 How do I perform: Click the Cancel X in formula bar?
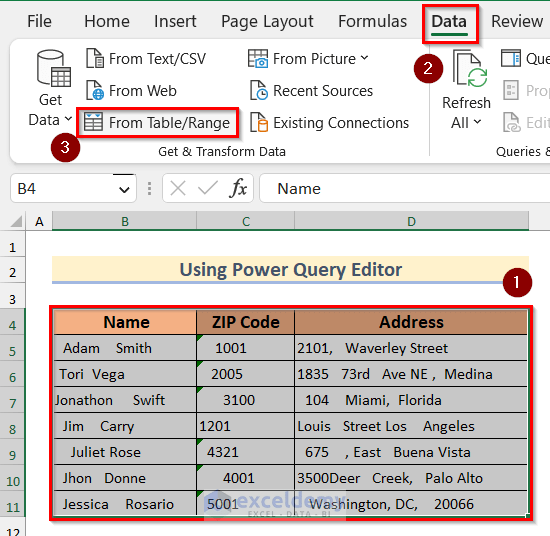178,188
